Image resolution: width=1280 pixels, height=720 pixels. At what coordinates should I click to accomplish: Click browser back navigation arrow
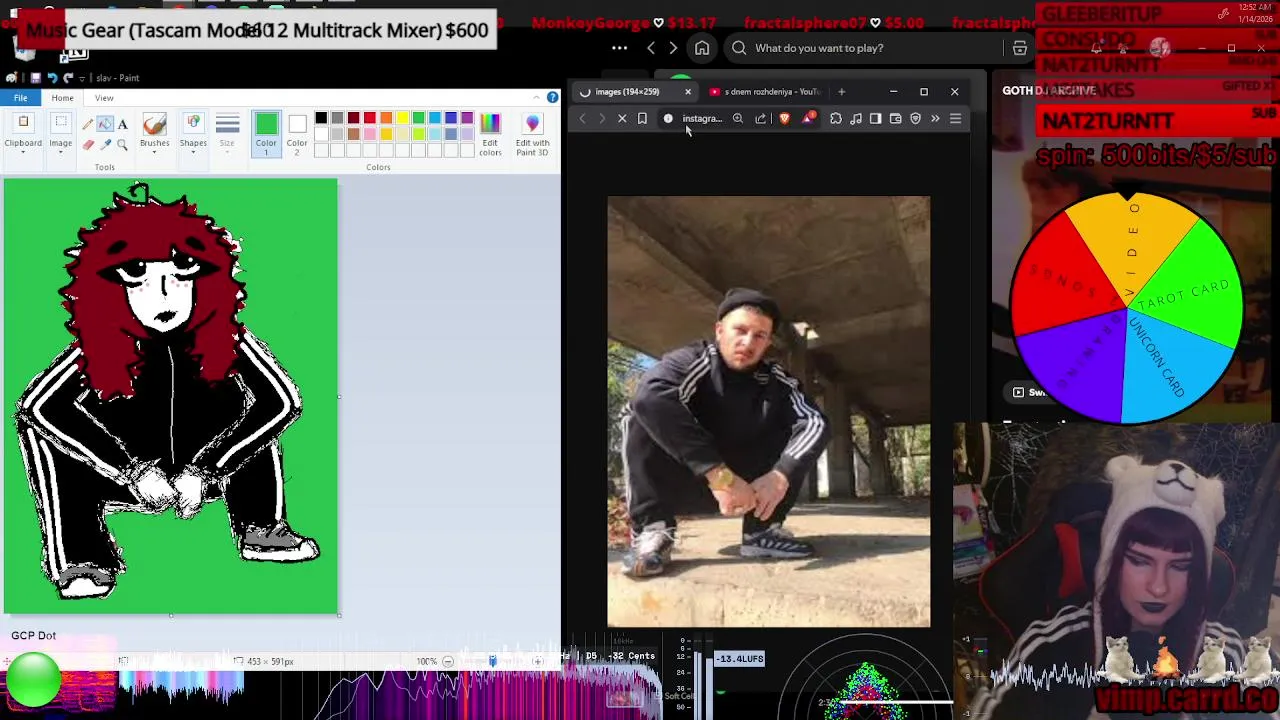(x=583, y=119)
